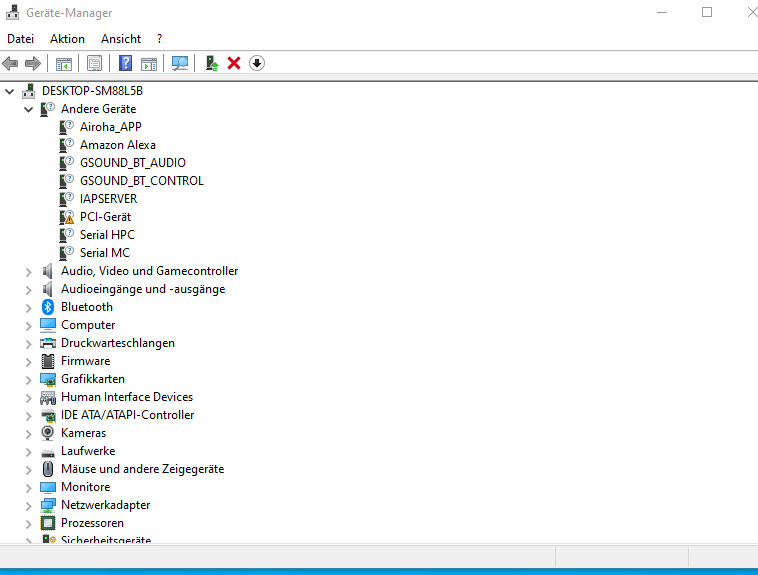Open the Datei menu
Image resolution: width=758 pixels, height=575 pixels.
pos(20,39)
